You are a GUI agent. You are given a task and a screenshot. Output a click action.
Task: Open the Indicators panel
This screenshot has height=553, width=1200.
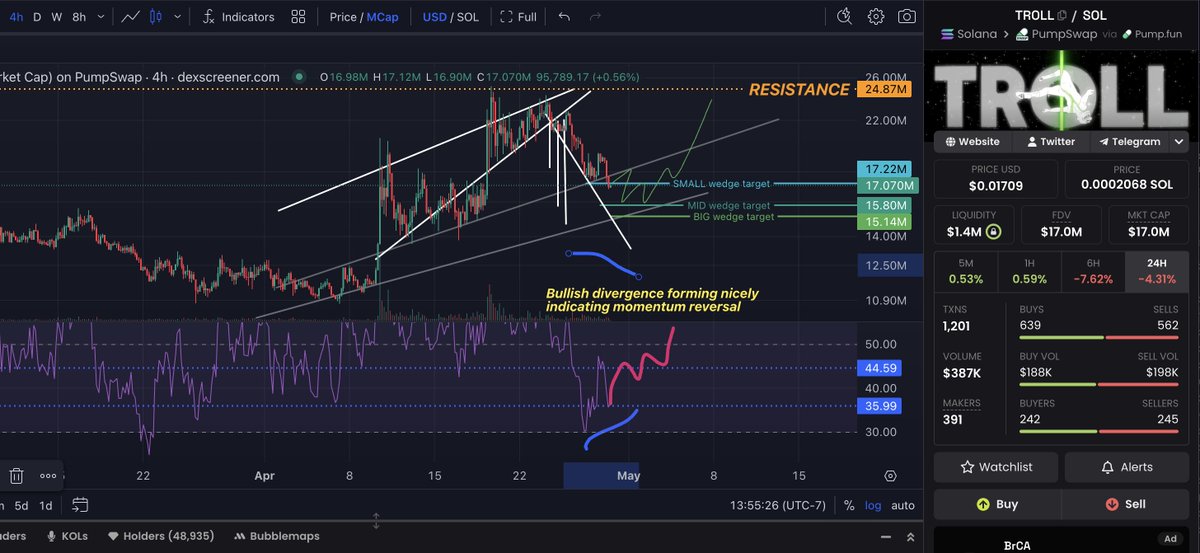(238, 17)
